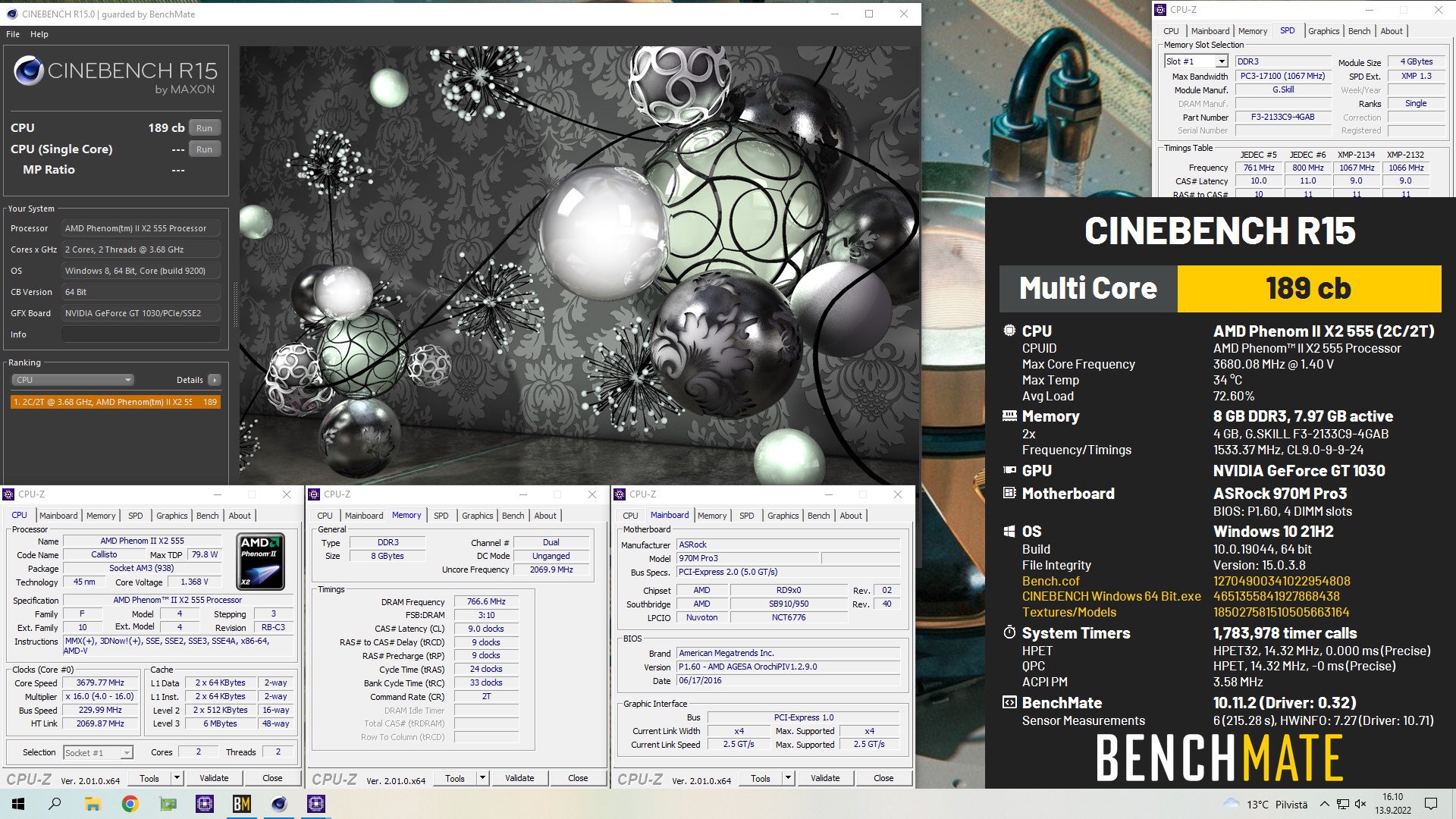The image size is (1456, 819).
Task: Run the CPU Single Core benchmark
Action: (x=205, y=149)
